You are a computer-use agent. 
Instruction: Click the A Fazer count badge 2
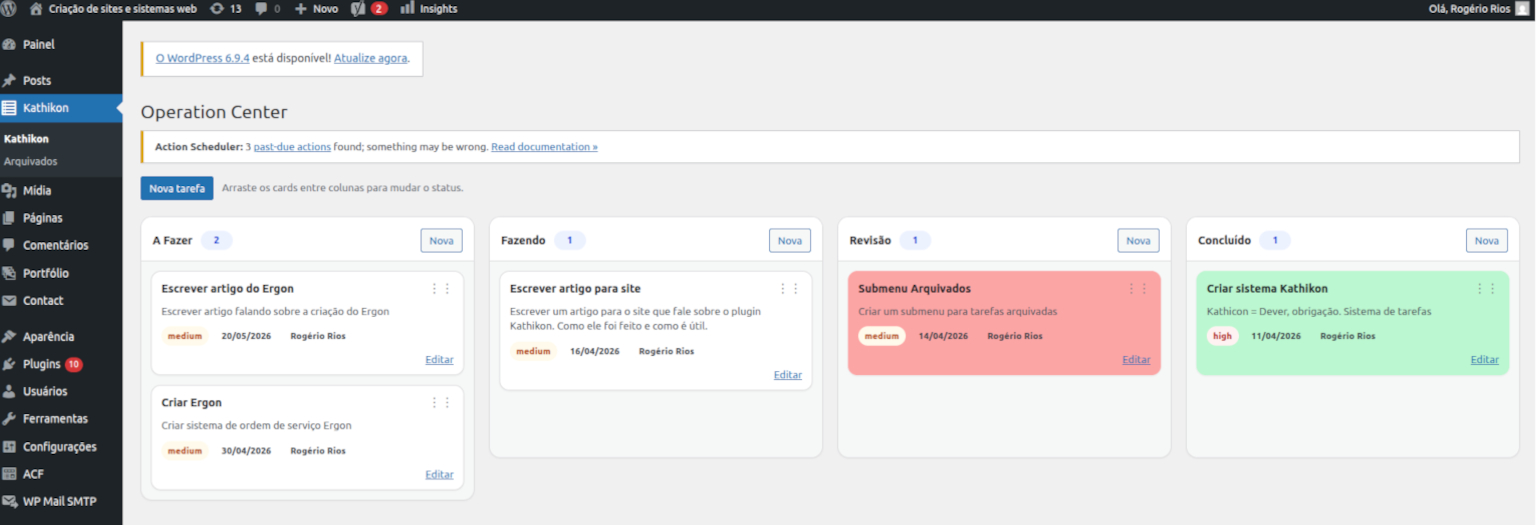216,241
